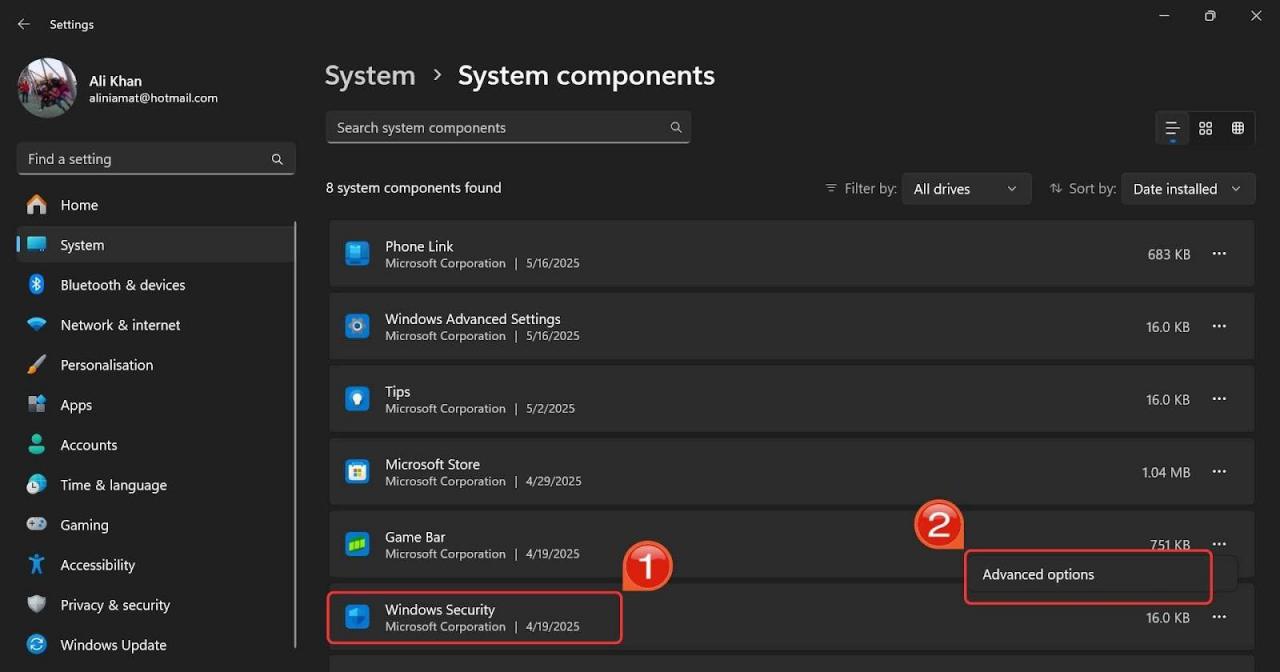The height and width of the screenshot is (672, 1280).
Task: Click the Microsoft Store app icon
Action: (357, 471)
